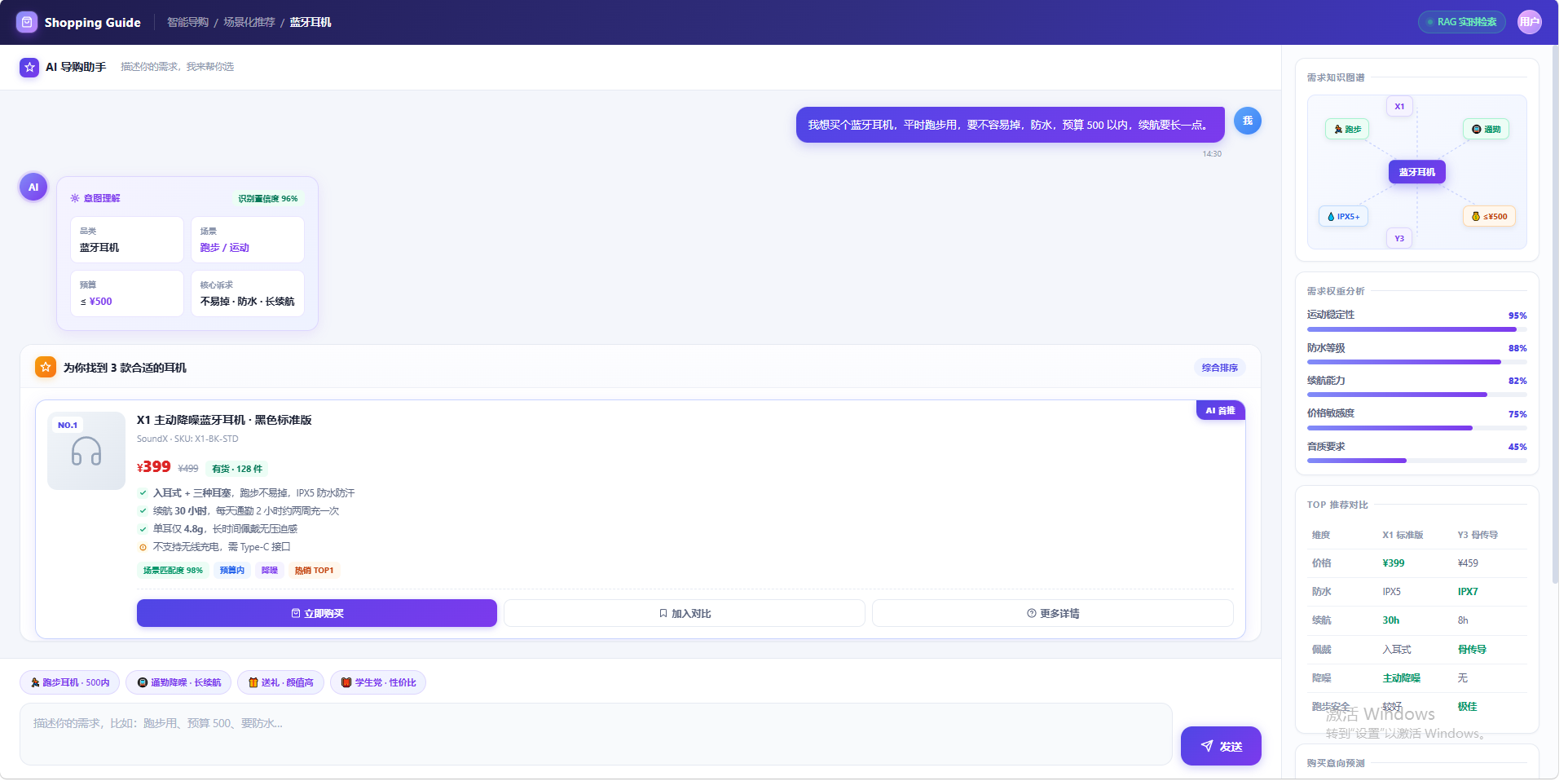
Task: Select the 通勤降噪 · 长续航 quick prompt
Action: [178, 682]
